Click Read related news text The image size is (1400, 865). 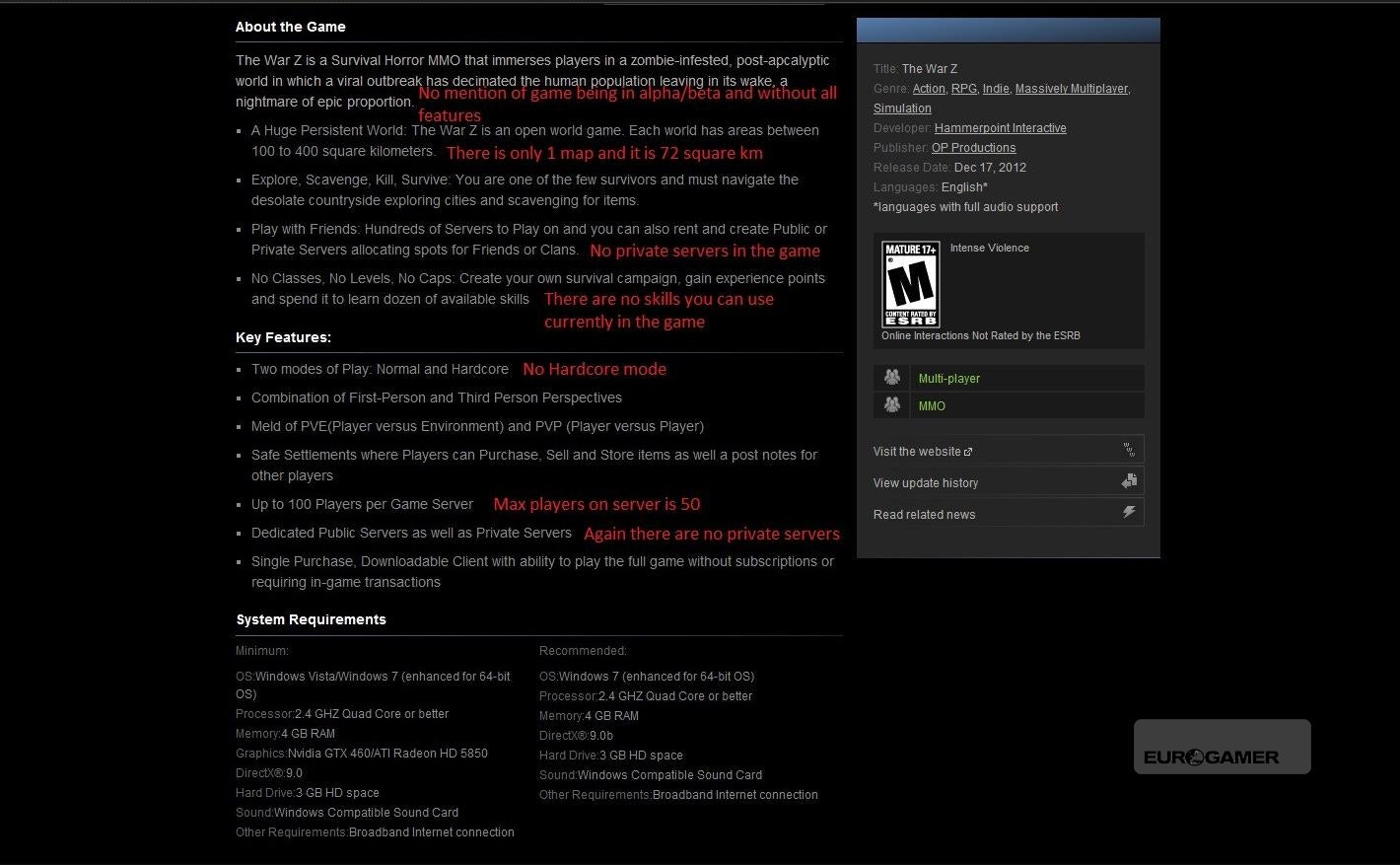[x=924, y=515]
